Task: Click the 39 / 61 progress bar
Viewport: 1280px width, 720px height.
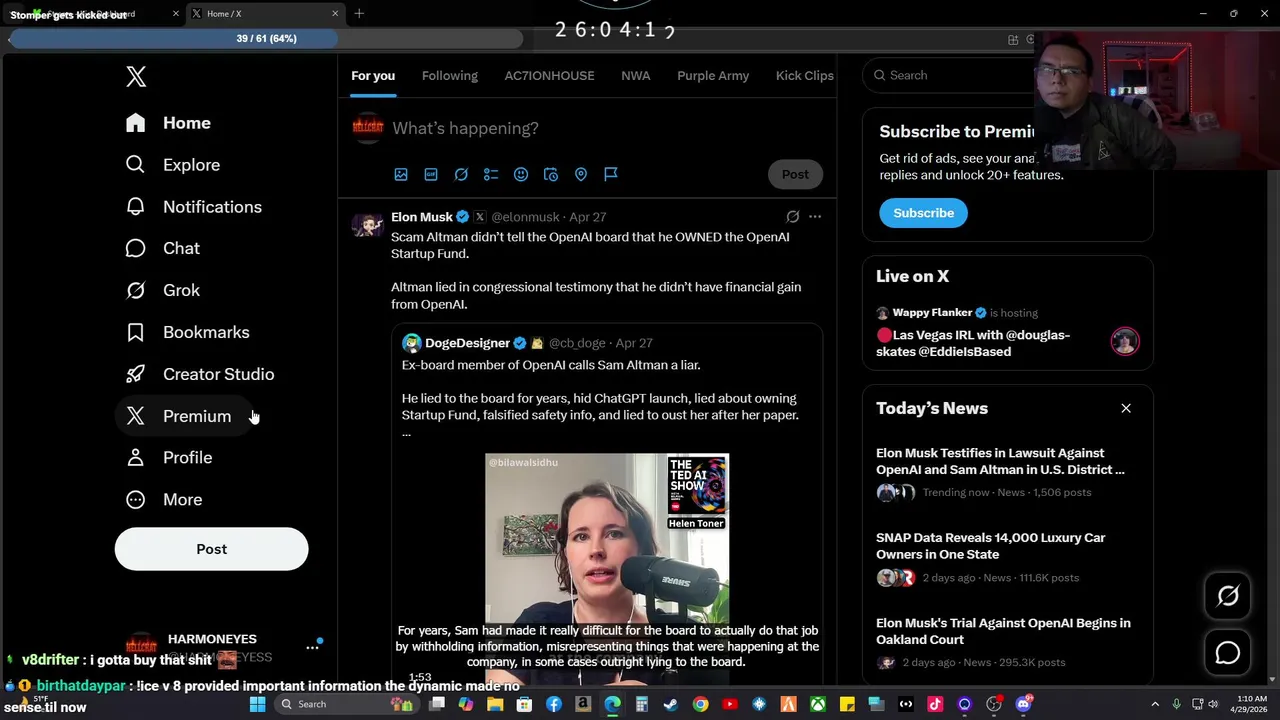Action: [266, 38]
